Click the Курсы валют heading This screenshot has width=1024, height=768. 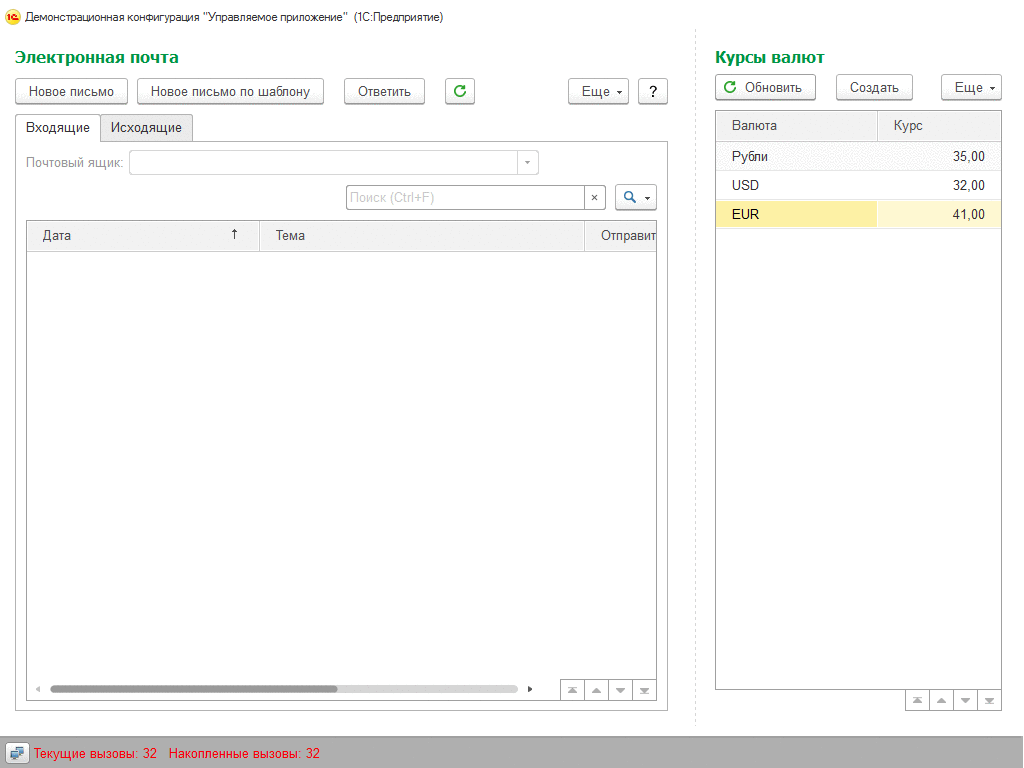click(769, 57)
